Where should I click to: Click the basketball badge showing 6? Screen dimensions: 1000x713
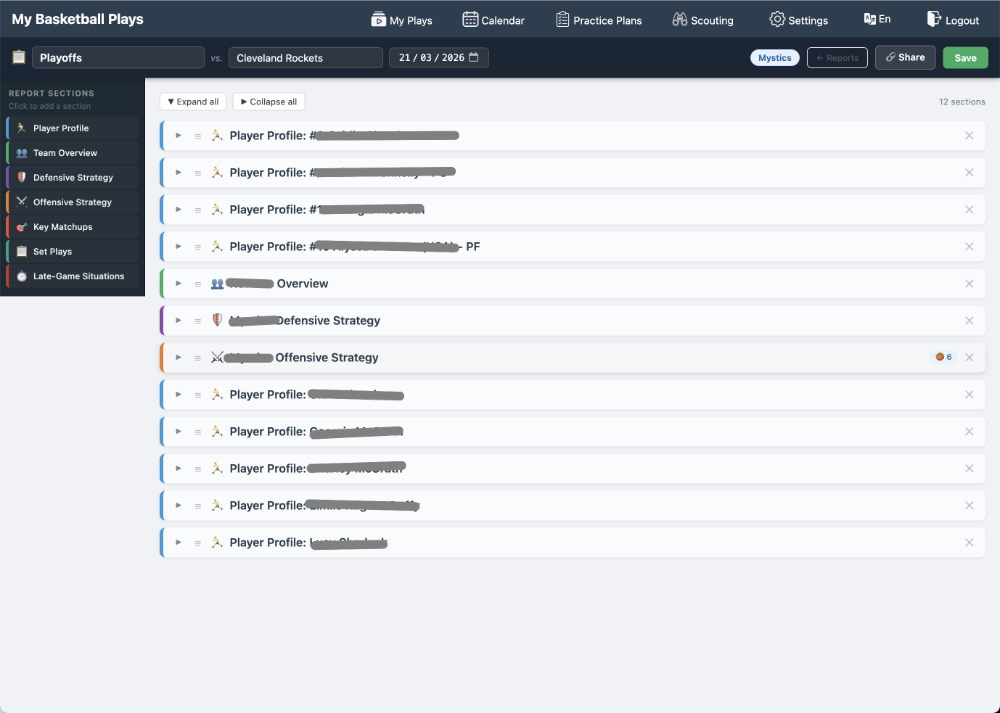point(943,356)
